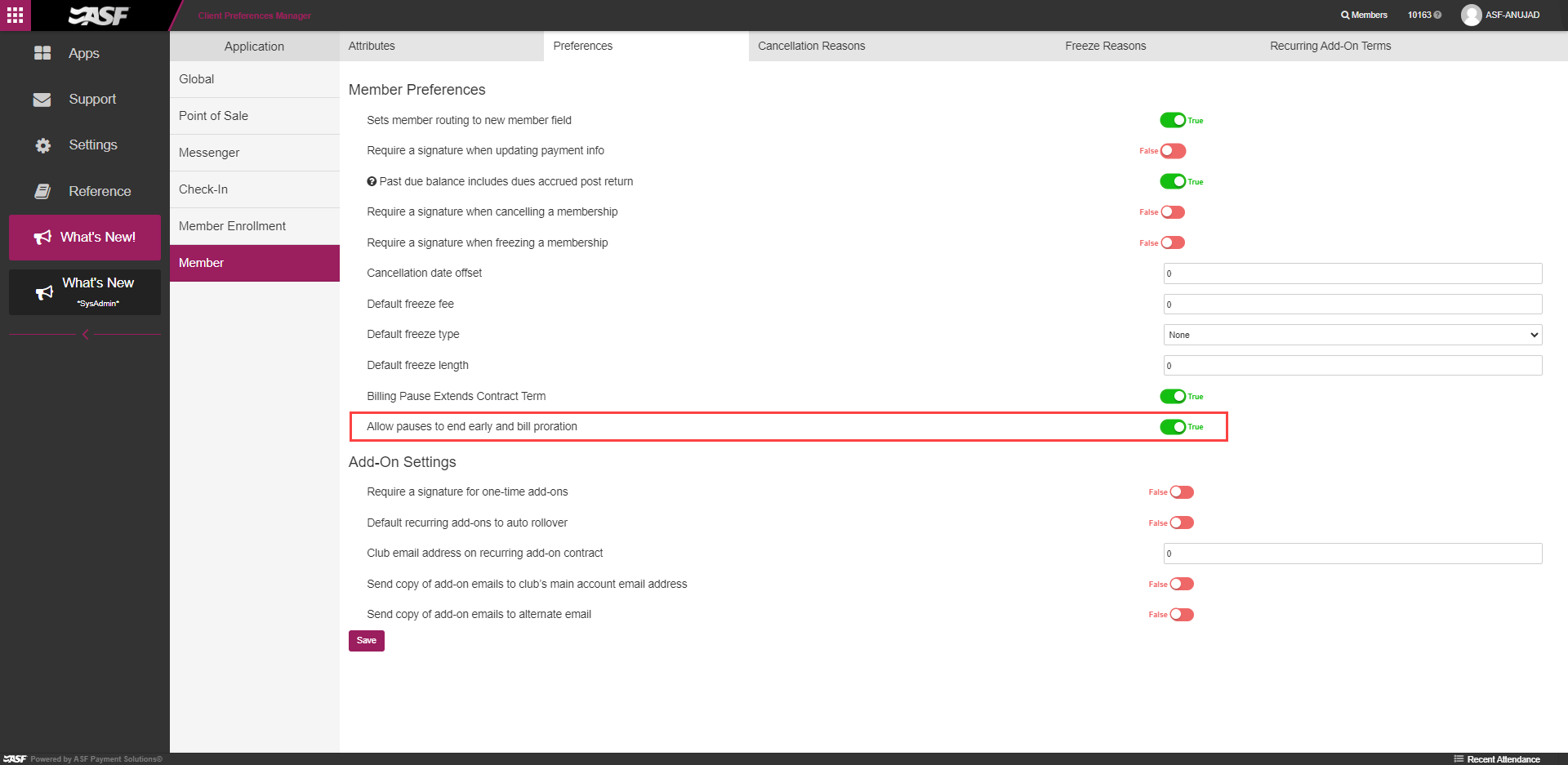Image resolution: width=1568 pixels, height=765 pixels.
Task: Toggle Require signature when cancelling a membership
Action: (1173, 212)
